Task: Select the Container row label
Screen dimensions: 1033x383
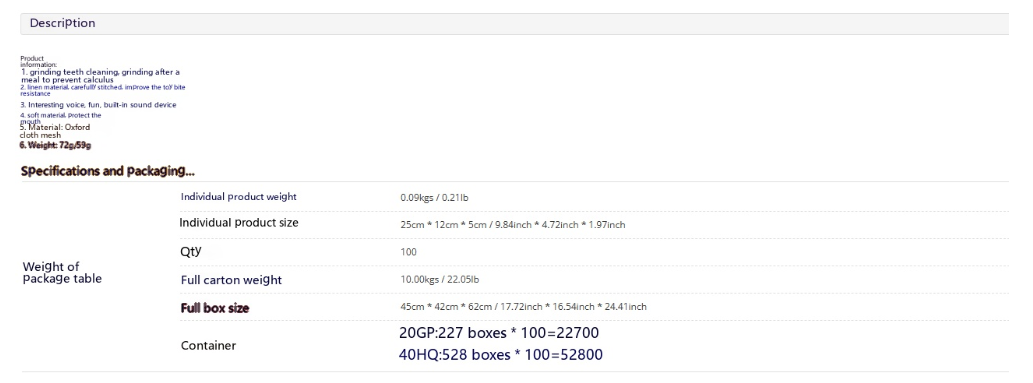Action: coord(208,345)
